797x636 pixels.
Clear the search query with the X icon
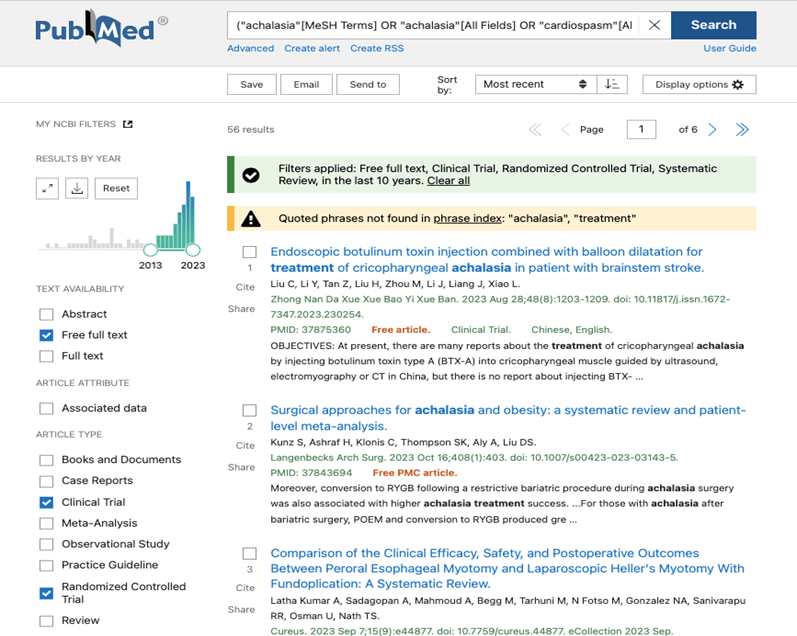pos(654,25)
